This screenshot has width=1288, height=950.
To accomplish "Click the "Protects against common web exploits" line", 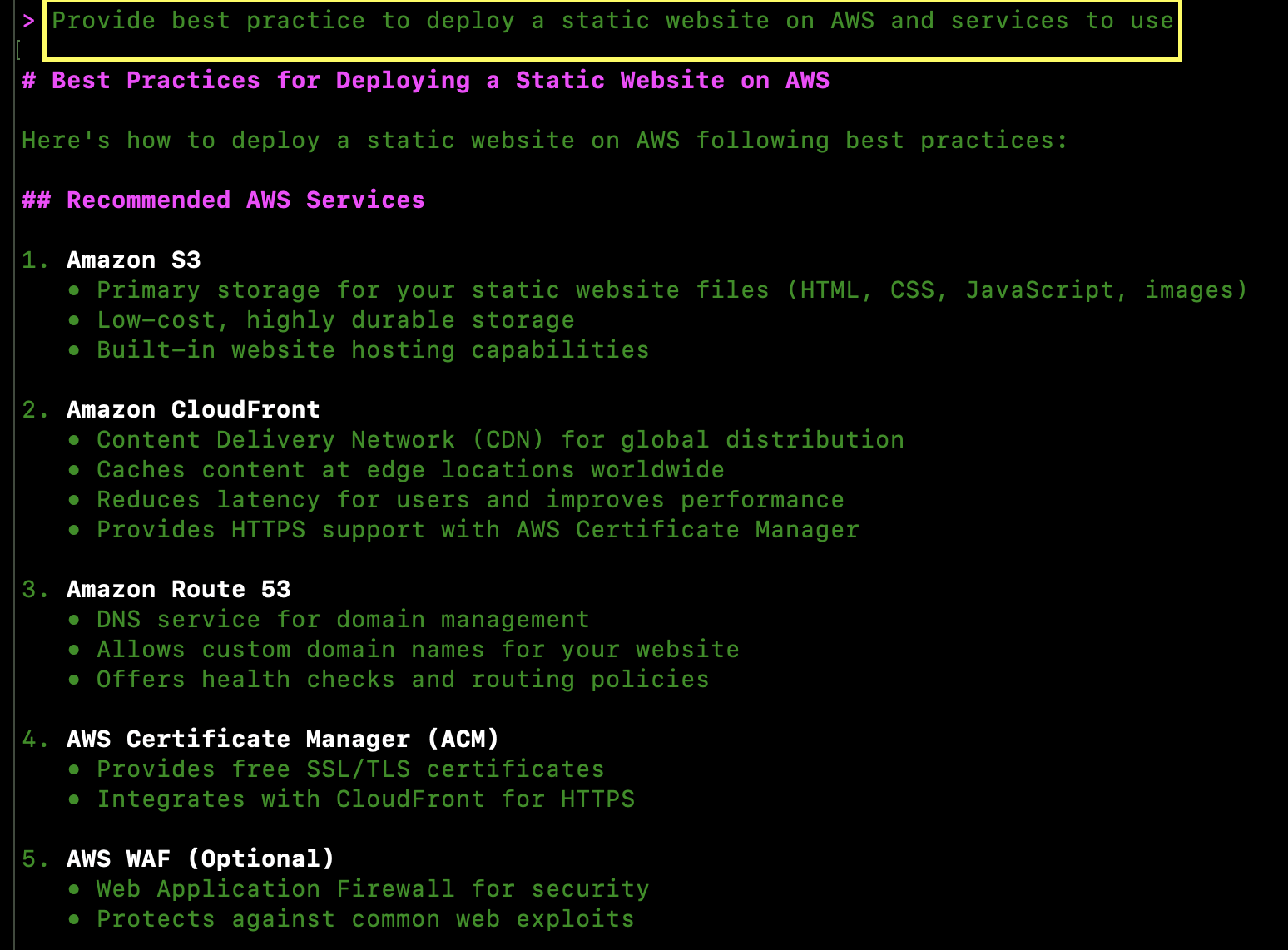I will 365,919.
